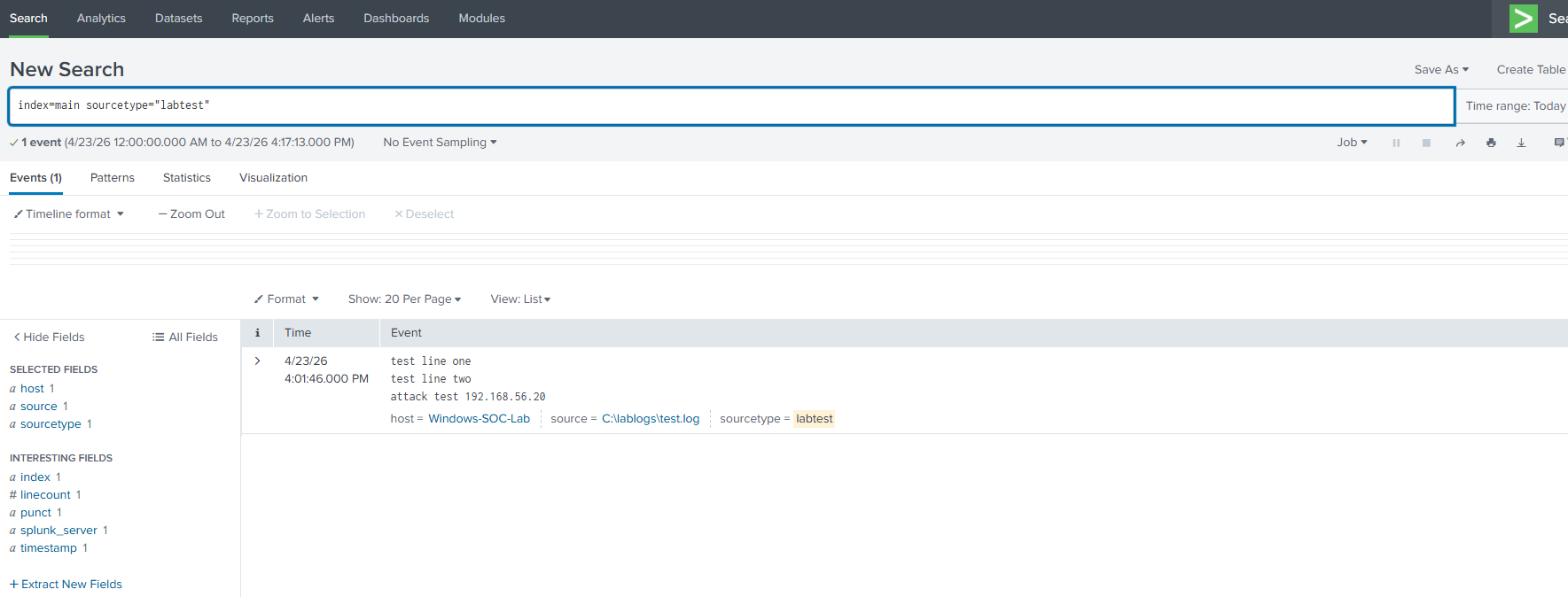The image size is (1568, 597).
Task: Click the Event column header
Action: [x=406, y=333]
